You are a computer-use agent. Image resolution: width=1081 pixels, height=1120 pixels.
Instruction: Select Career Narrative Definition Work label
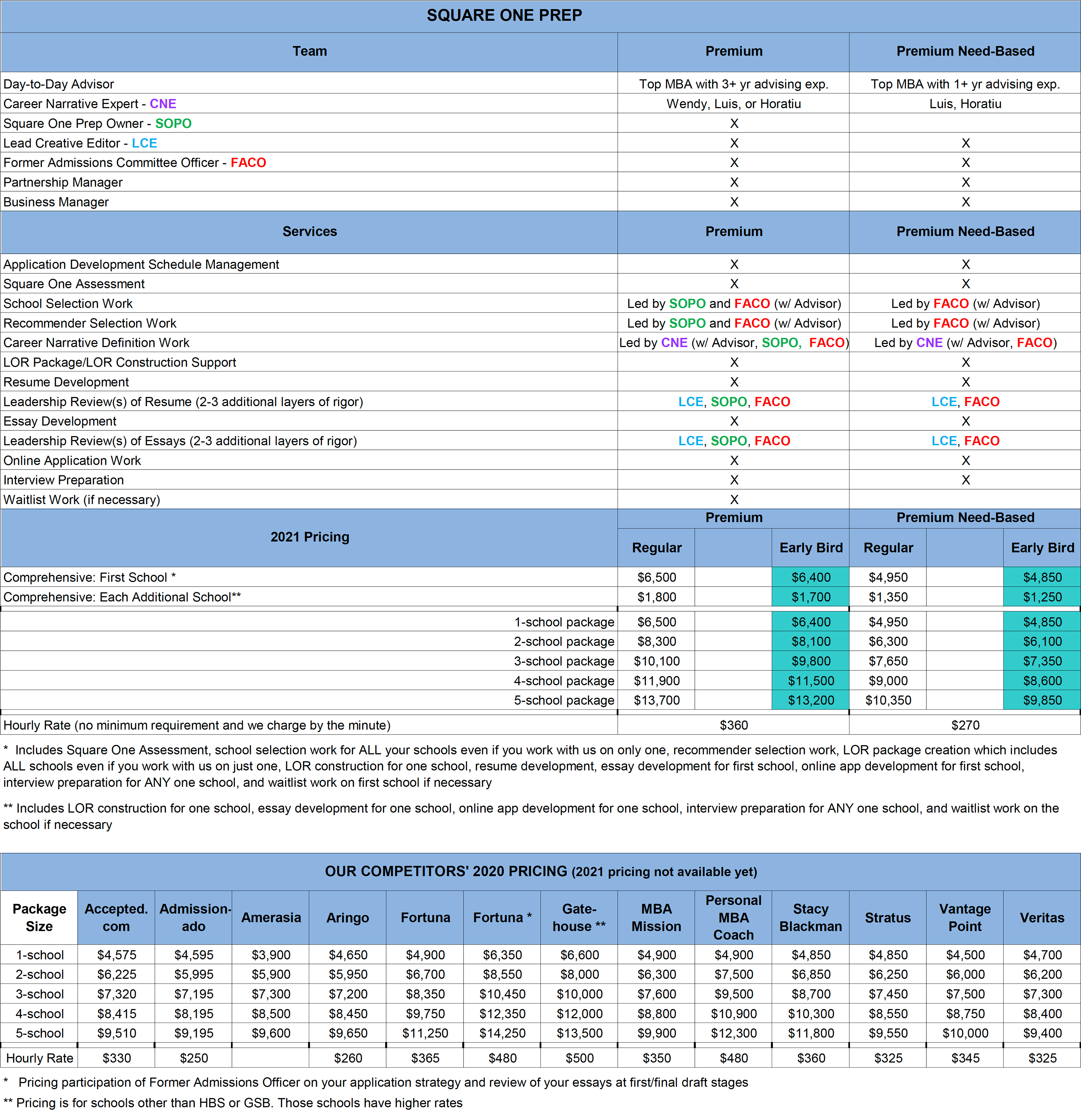pyautogui.click(x=96, y=342)
